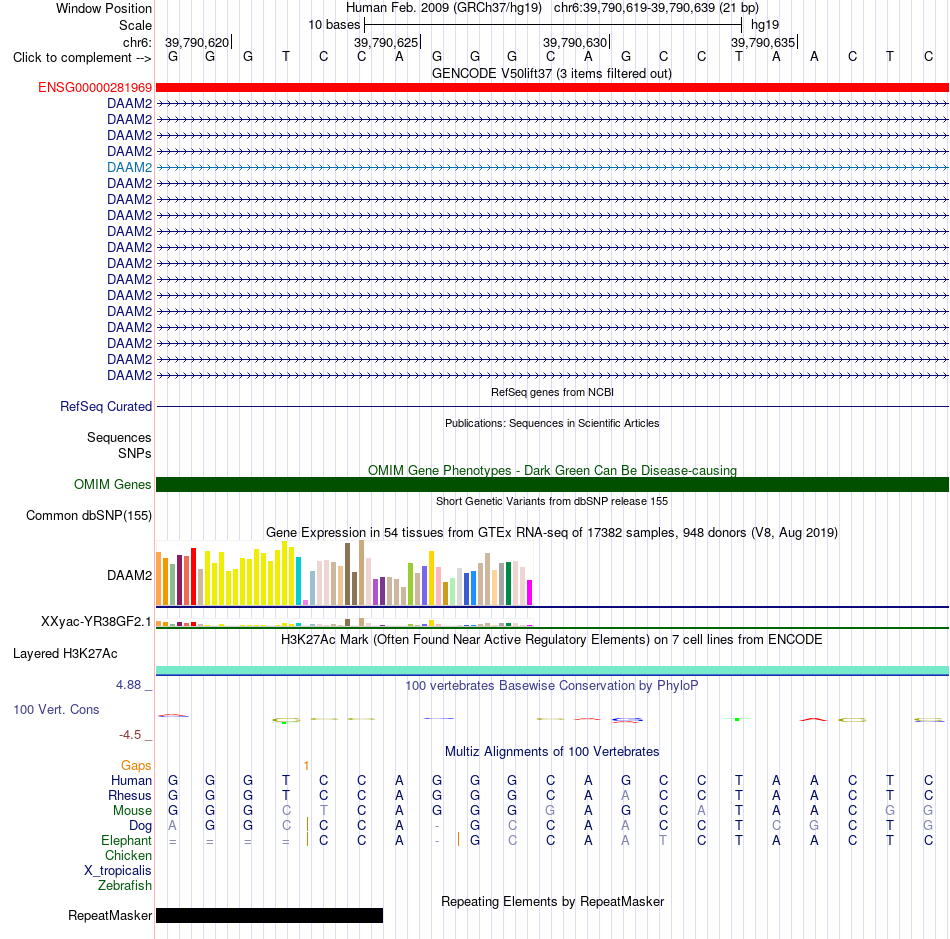Click the XXyac-YR38GF2.1 label
The height and width of the screenshot is (939, 950).
pyautogui.click(x=96, y=622)
